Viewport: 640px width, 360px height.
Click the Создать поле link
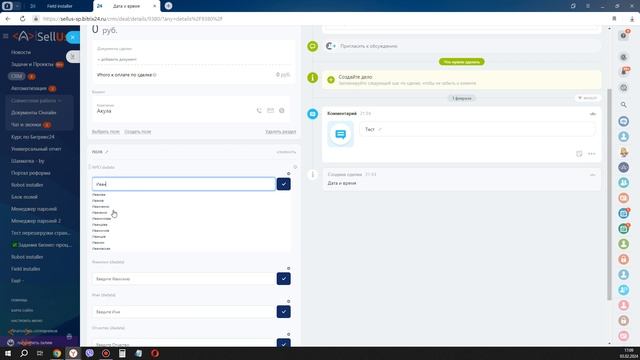pos(138,132)
